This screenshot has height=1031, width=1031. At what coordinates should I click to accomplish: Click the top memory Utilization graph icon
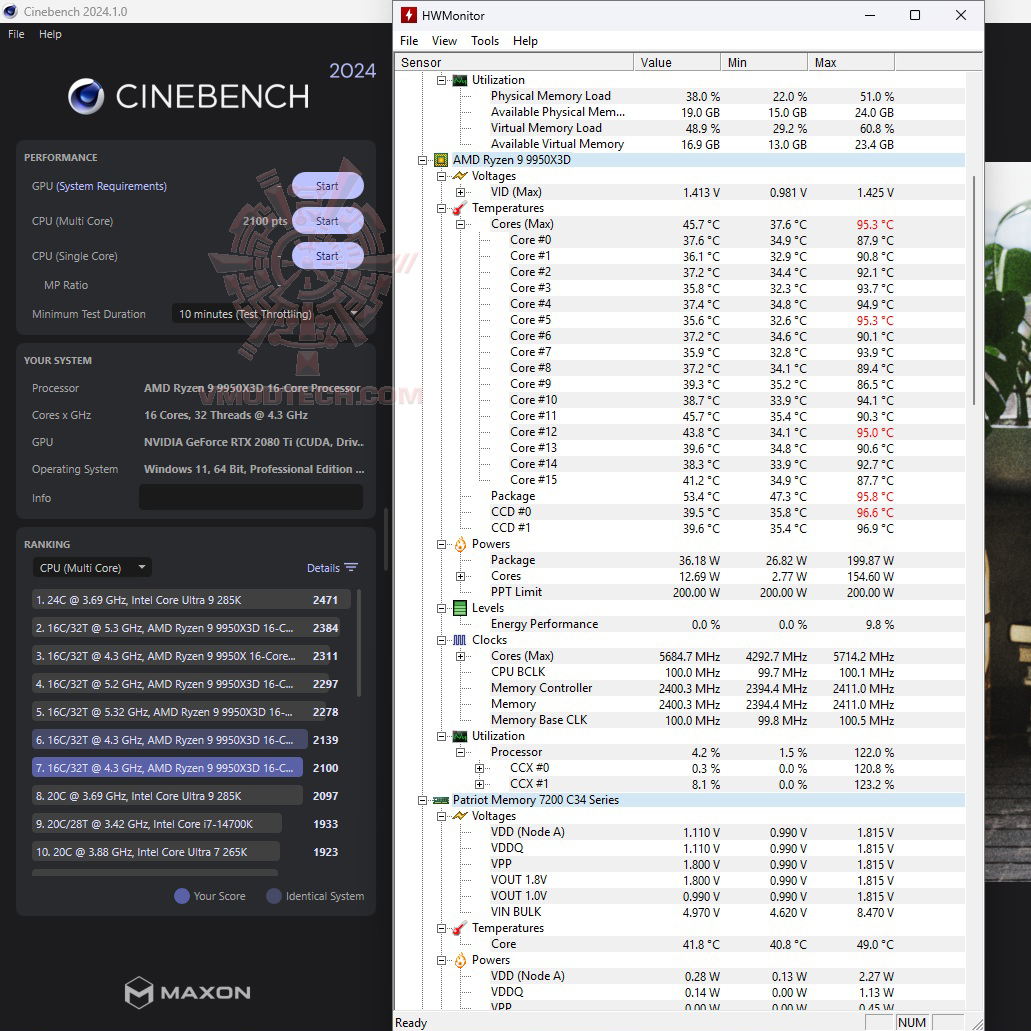tap(460, 80)
